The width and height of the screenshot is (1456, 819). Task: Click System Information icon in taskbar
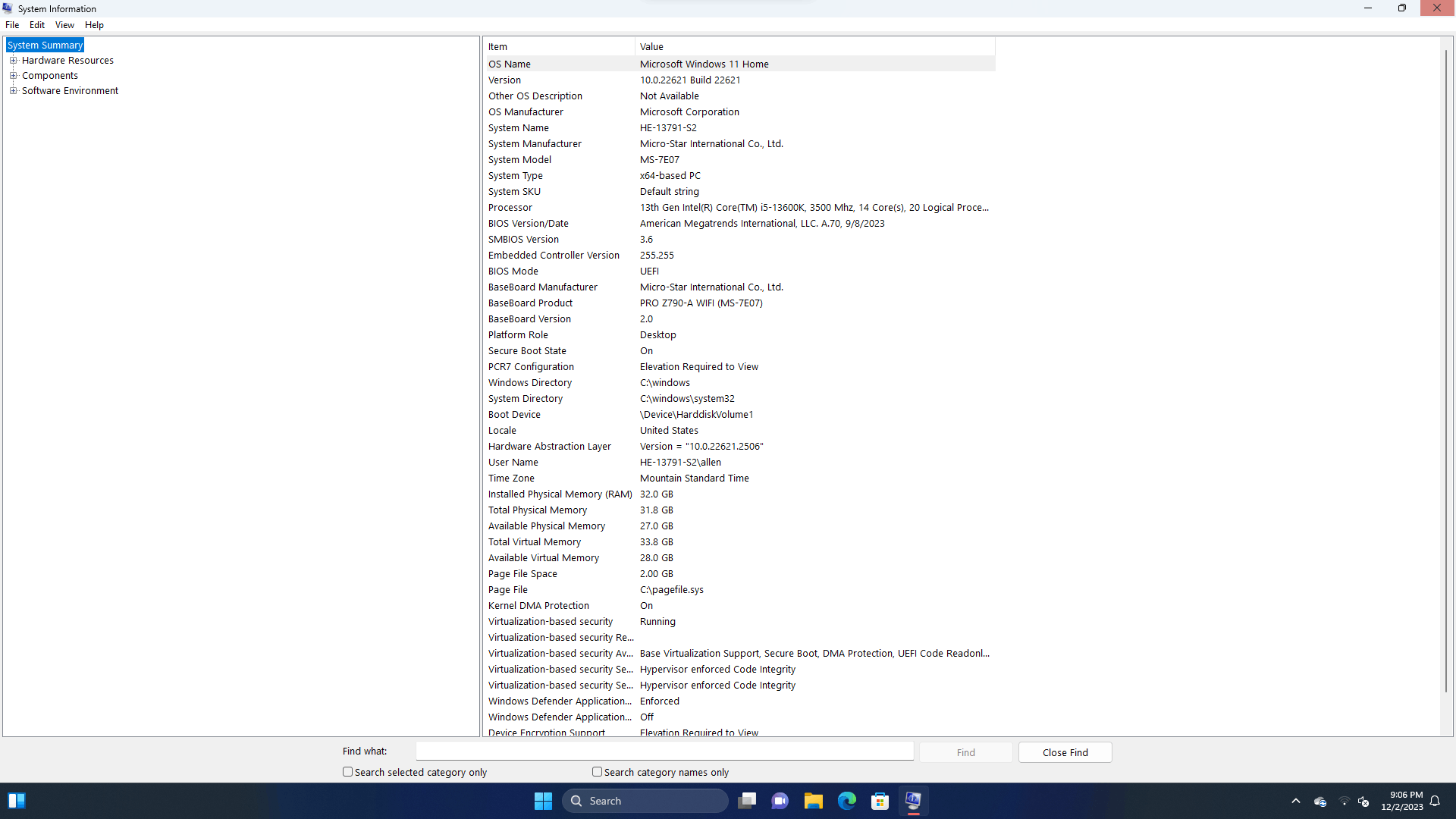tap(913, 801)
